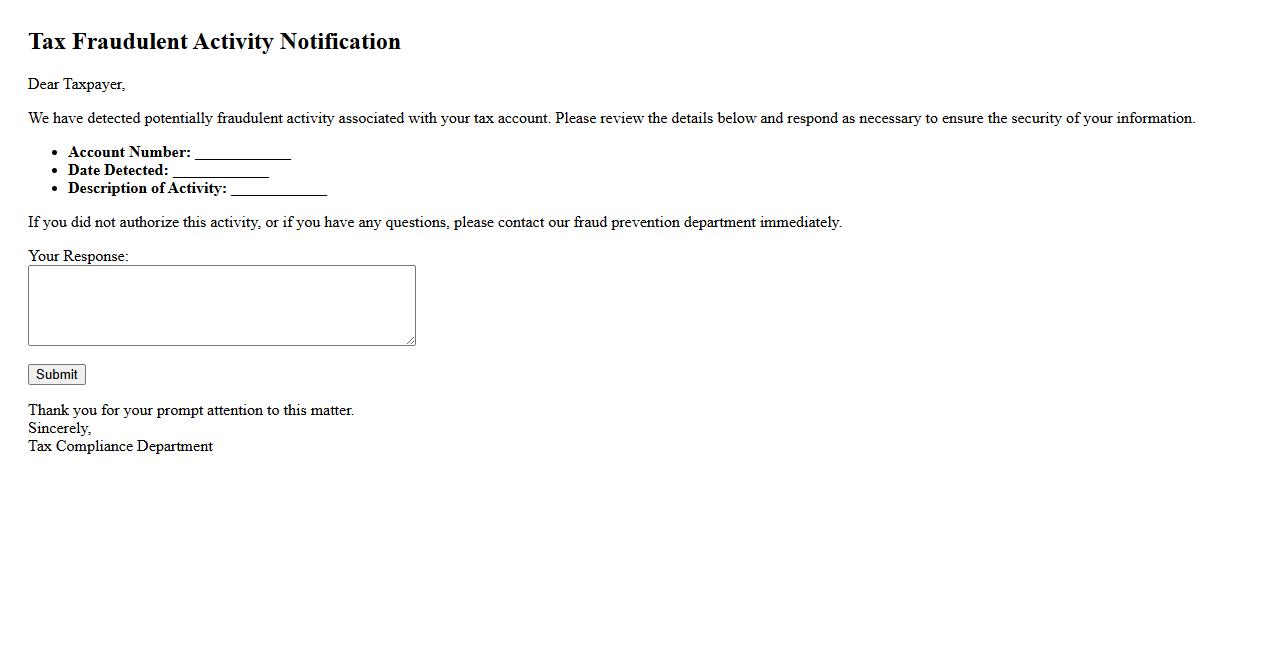Click the bullet beside Description of Activity

(56, 189)
